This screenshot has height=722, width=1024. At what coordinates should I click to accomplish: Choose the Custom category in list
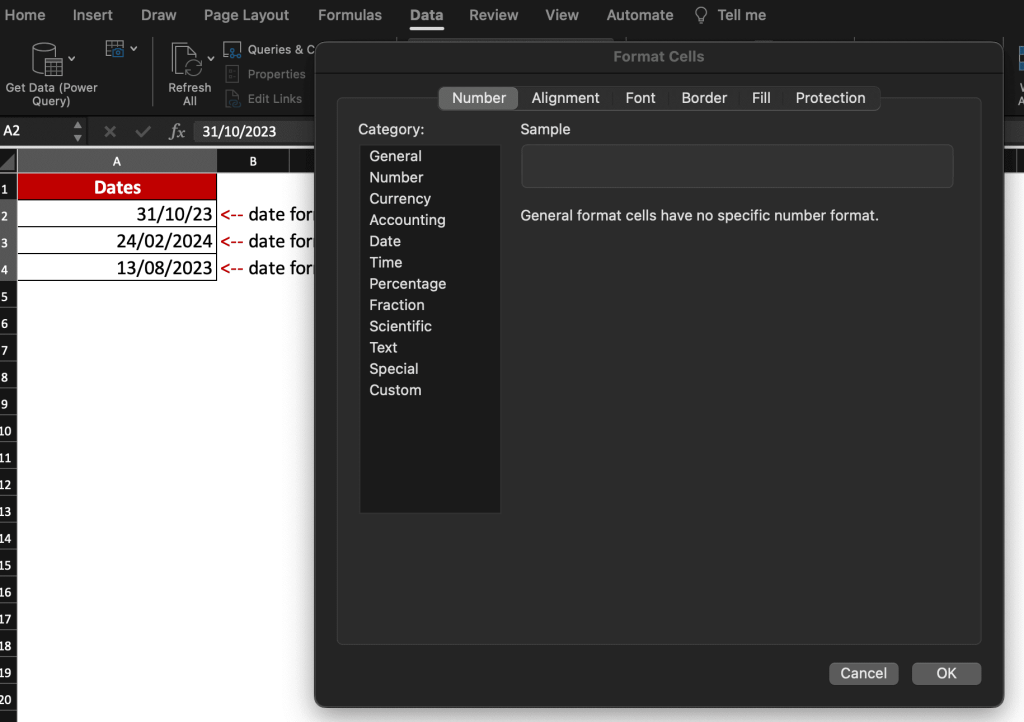pyautogui.click(x=395, y=390)
